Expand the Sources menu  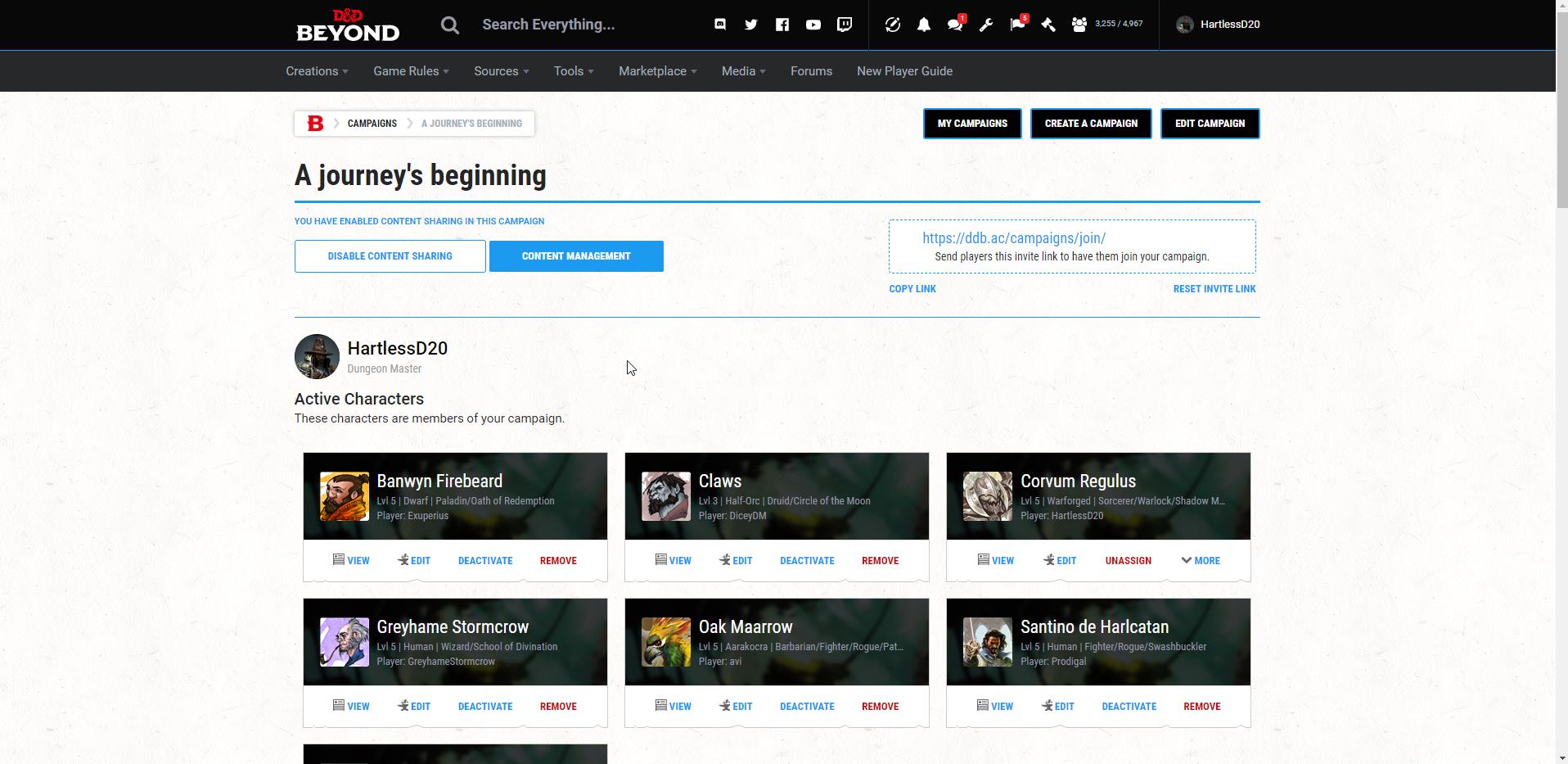(501, 71)
